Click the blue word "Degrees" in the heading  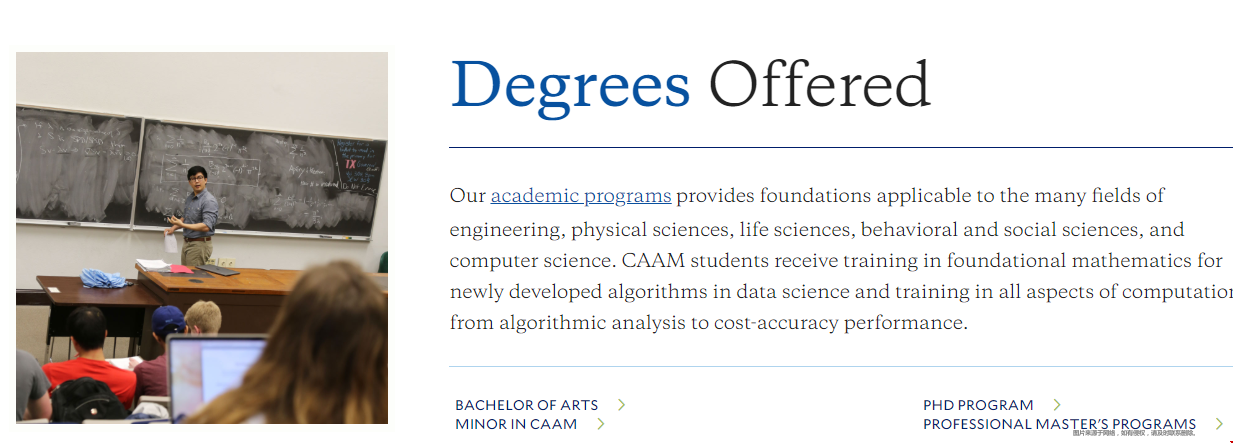coord(570,85)
